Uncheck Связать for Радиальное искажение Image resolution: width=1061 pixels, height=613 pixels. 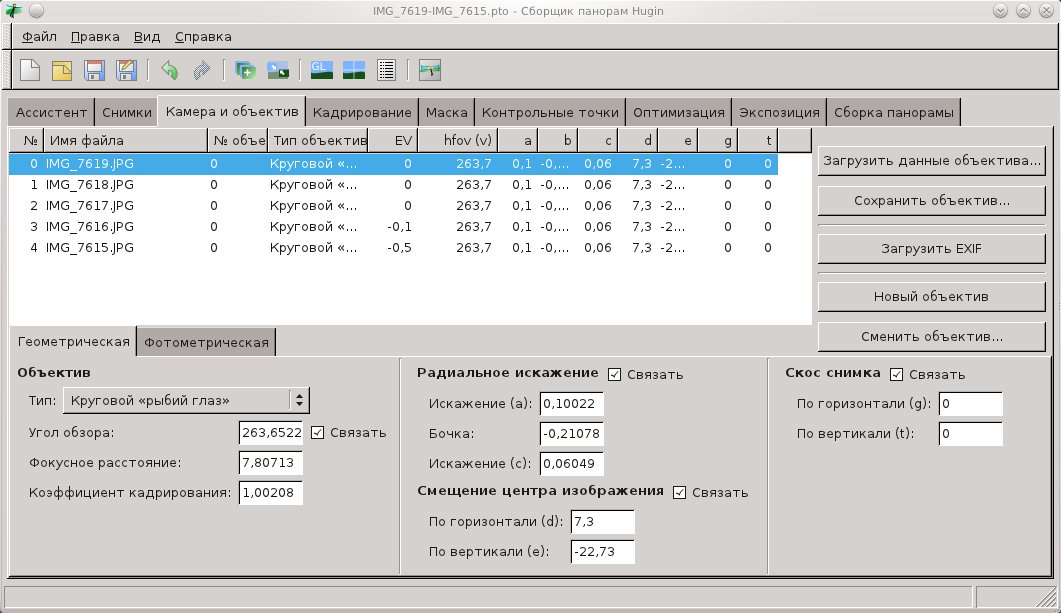click(x=615, y=374)
